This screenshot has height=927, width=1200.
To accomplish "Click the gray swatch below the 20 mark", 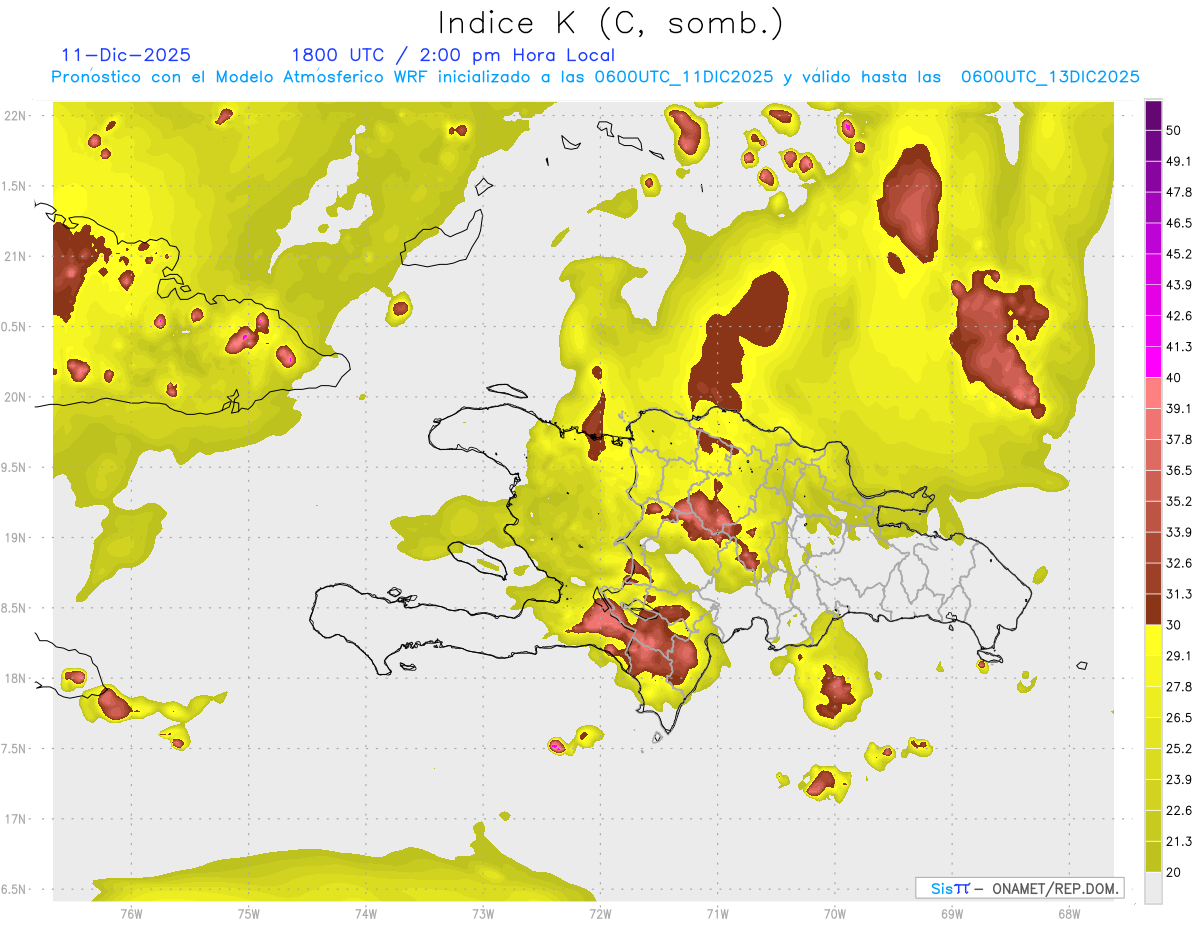I will click(1153, 887).
